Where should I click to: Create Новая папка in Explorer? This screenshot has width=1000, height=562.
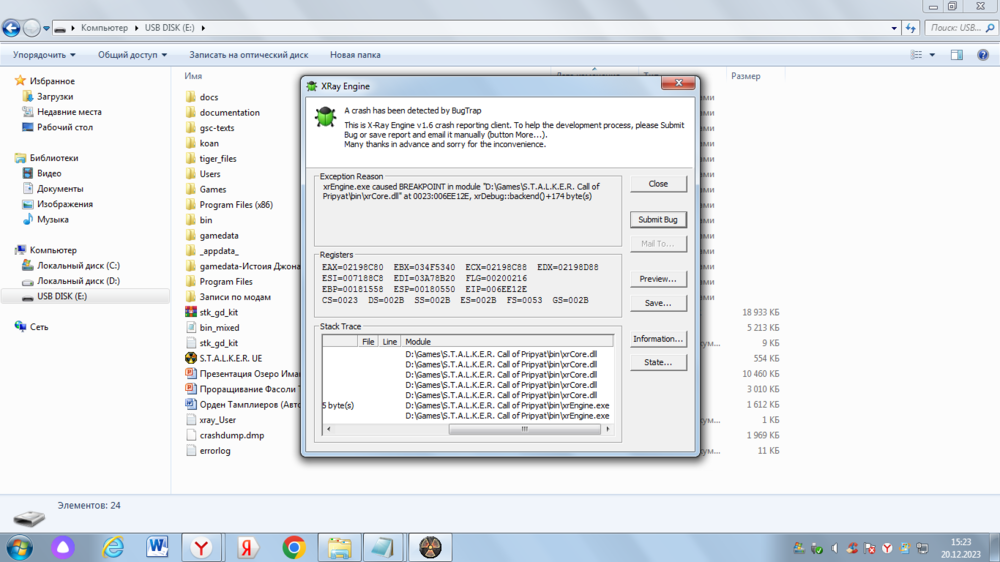click(355, 55)
